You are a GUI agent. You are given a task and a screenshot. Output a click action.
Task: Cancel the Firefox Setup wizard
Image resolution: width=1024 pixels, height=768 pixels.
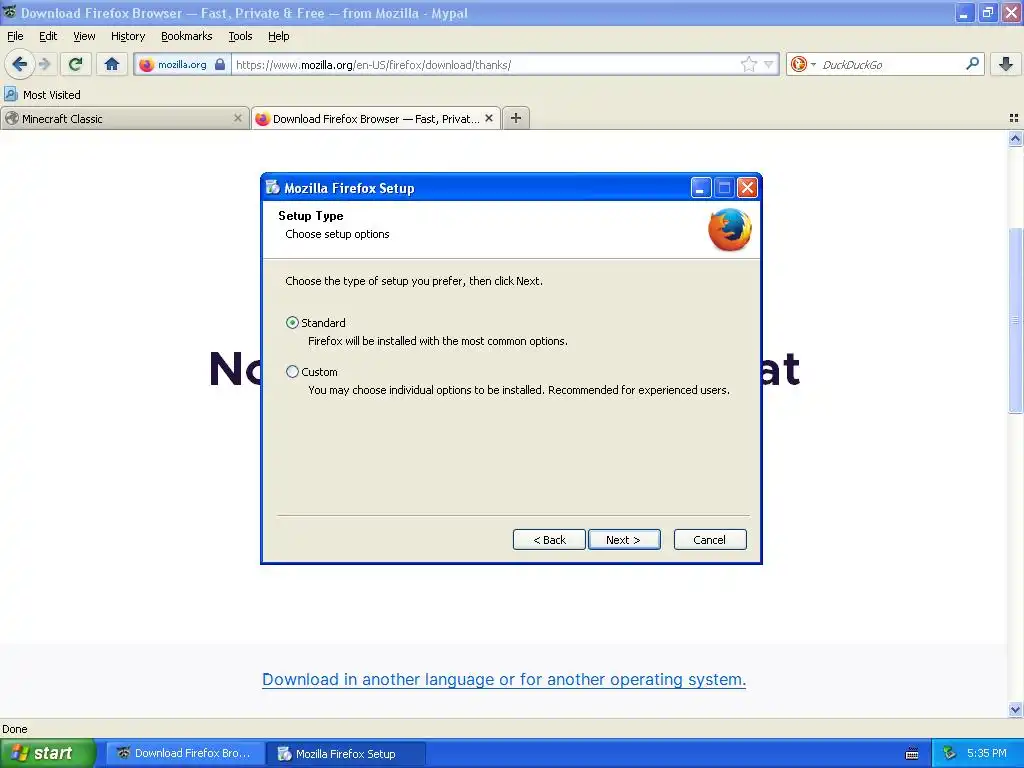pos(710,539)
